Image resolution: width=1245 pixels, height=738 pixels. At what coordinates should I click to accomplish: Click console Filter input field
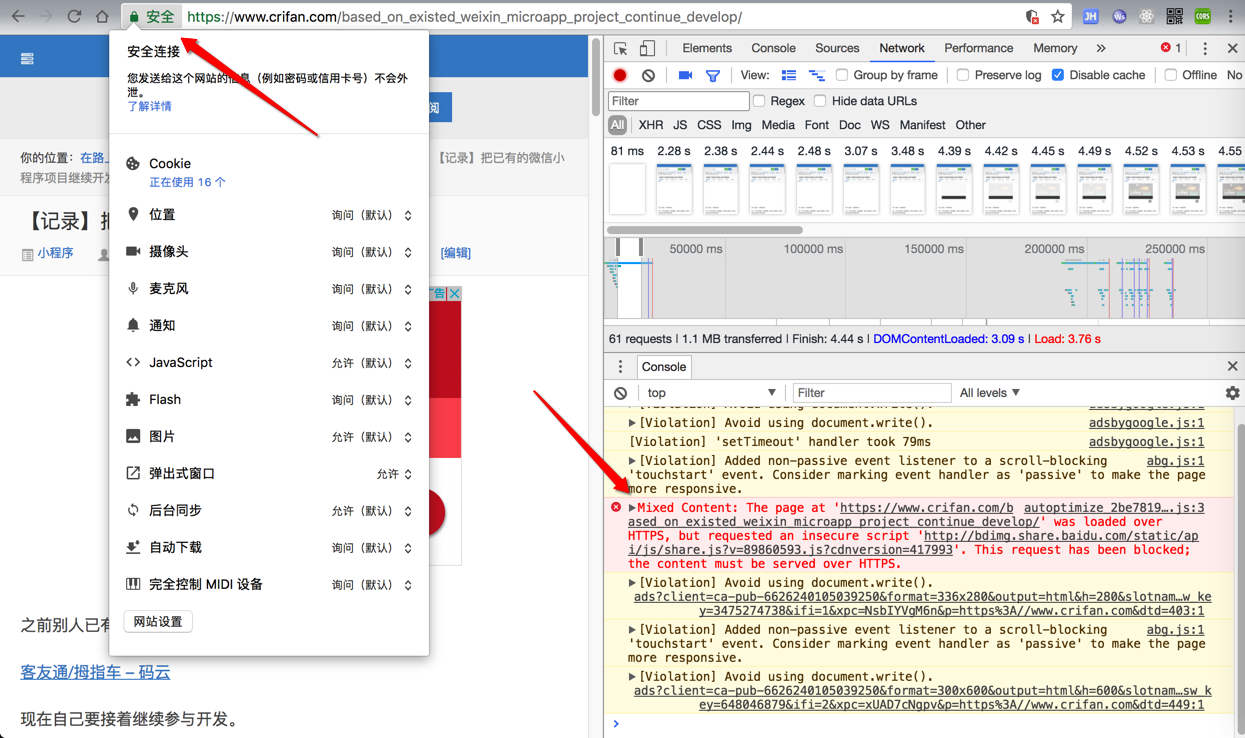[x=871, y=393]
